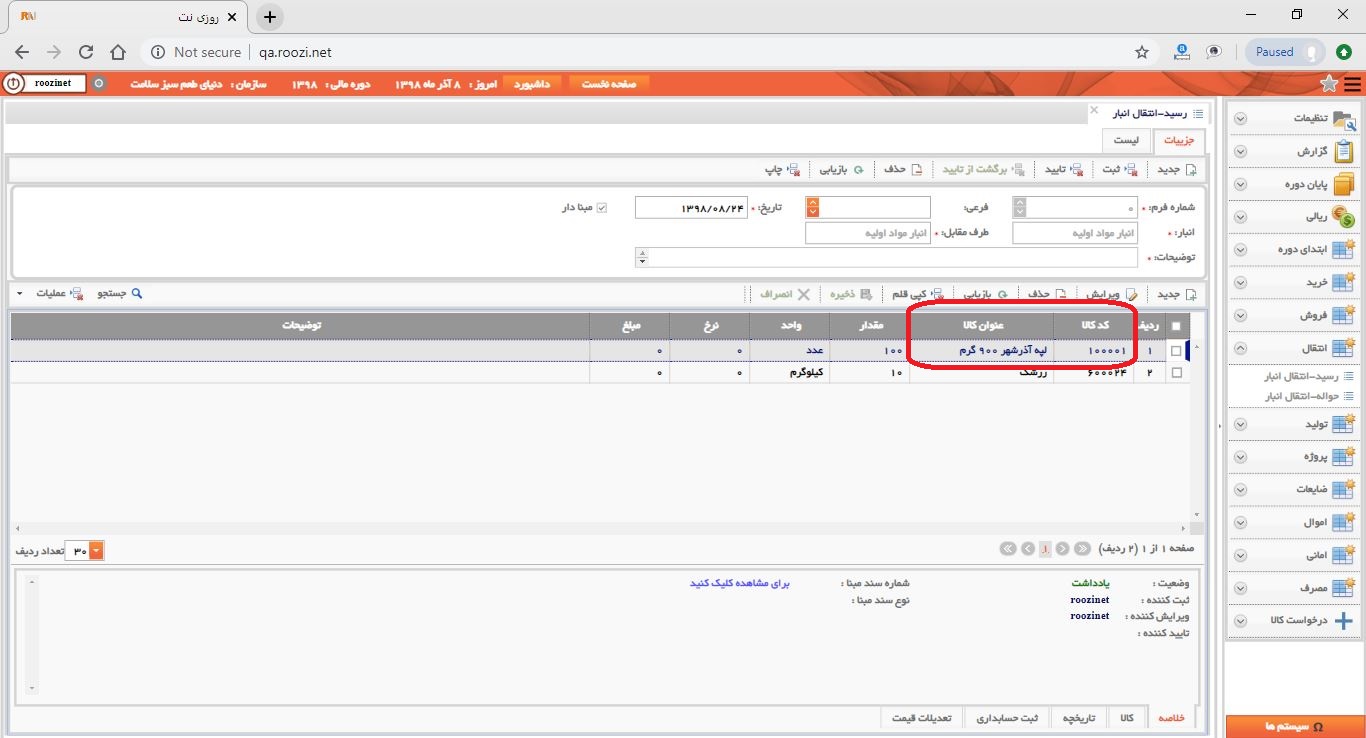Click the زرشک item title cell
Screen dimensions: 1366x738
pyautogui.click(x=981, y=373)
